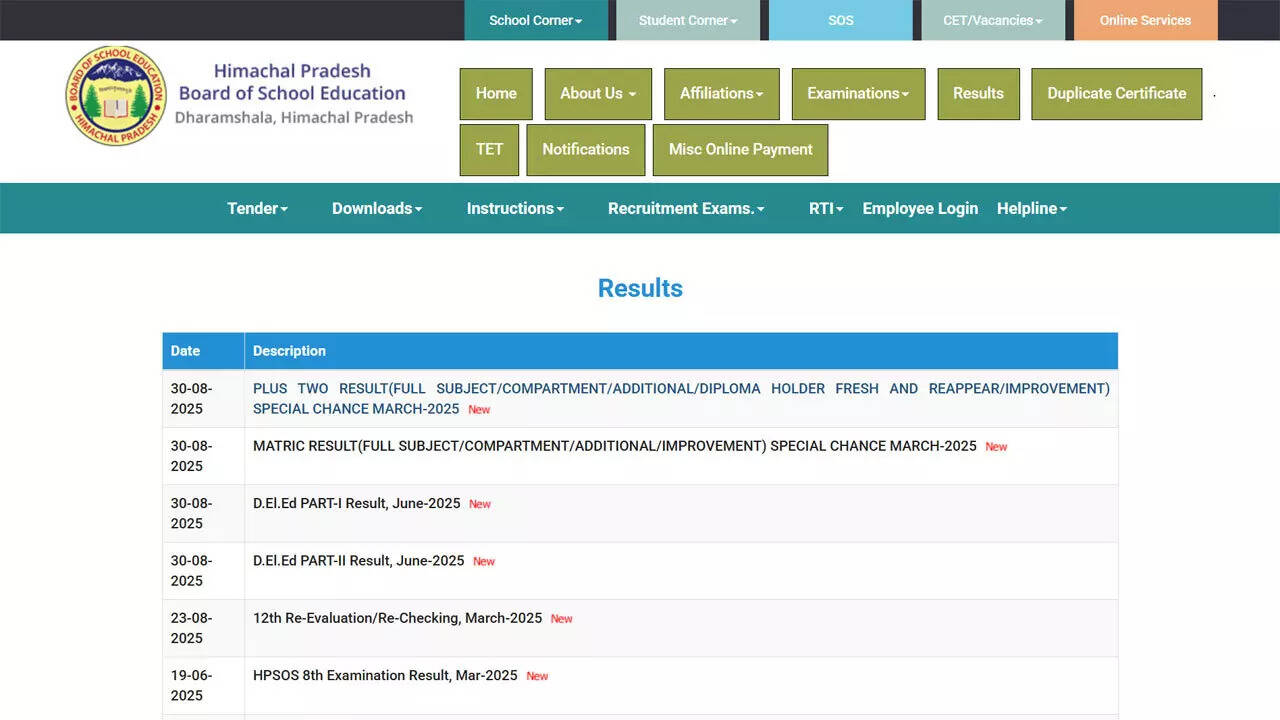Viewport: 1280px width, 720px height.
Task: Click the HP Board of School Education logo
Action: point(116,96)
